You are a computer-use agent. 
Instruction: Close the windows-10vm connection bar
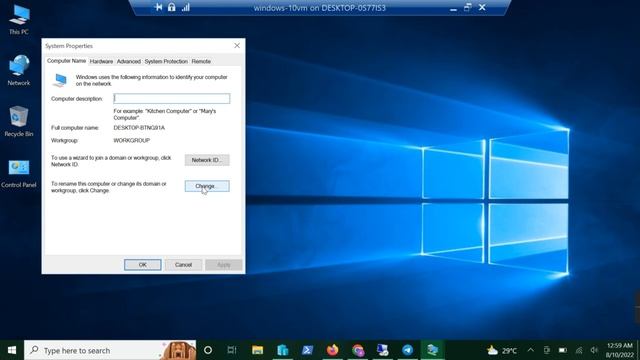tap(482, 7)
